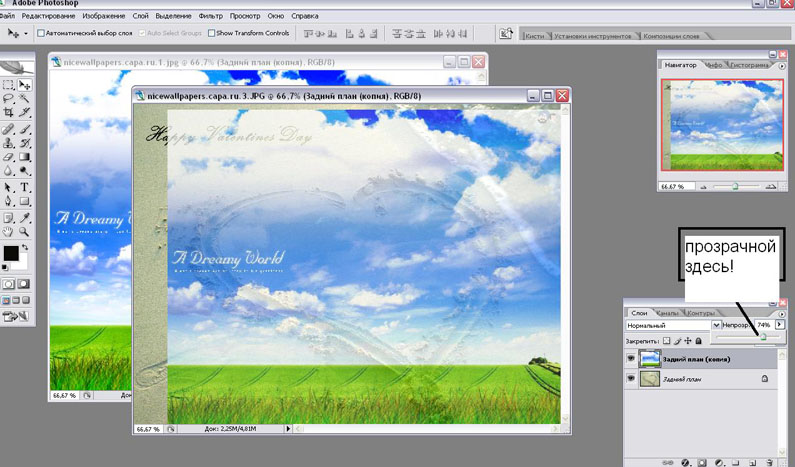The height and width of the screenshot is (467, 795).
Task: Open the Фильтр menu
Action: pos(211,16)
